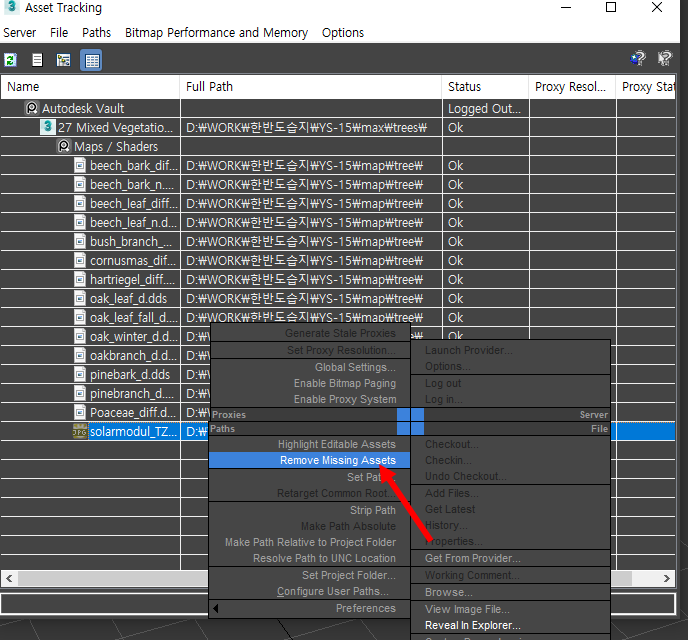Click the Maps / Shaders group icon
The width and height of the screenshot is (688, 640).
(64, 146)
